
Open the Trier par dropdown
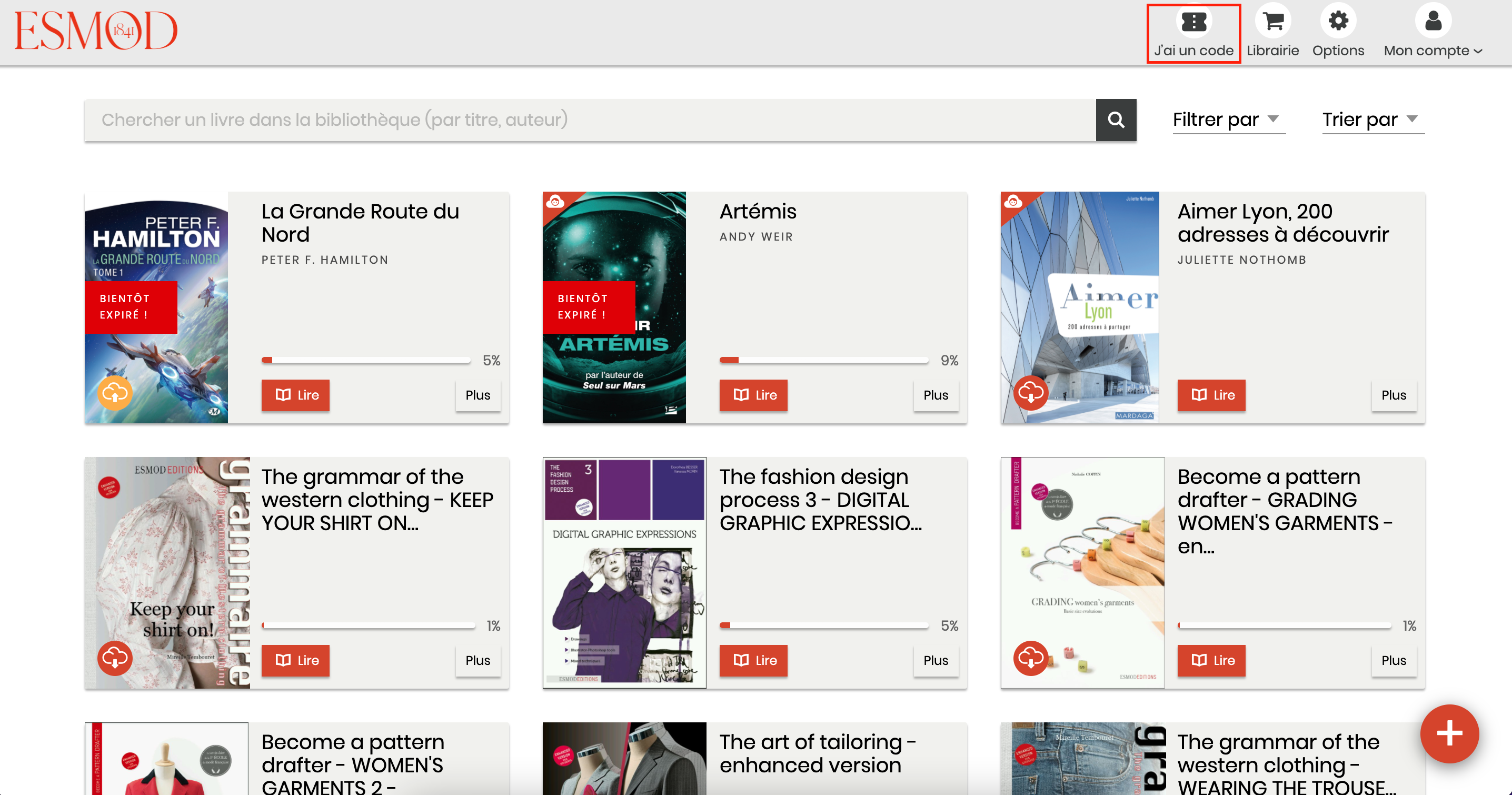(1372, 120)
